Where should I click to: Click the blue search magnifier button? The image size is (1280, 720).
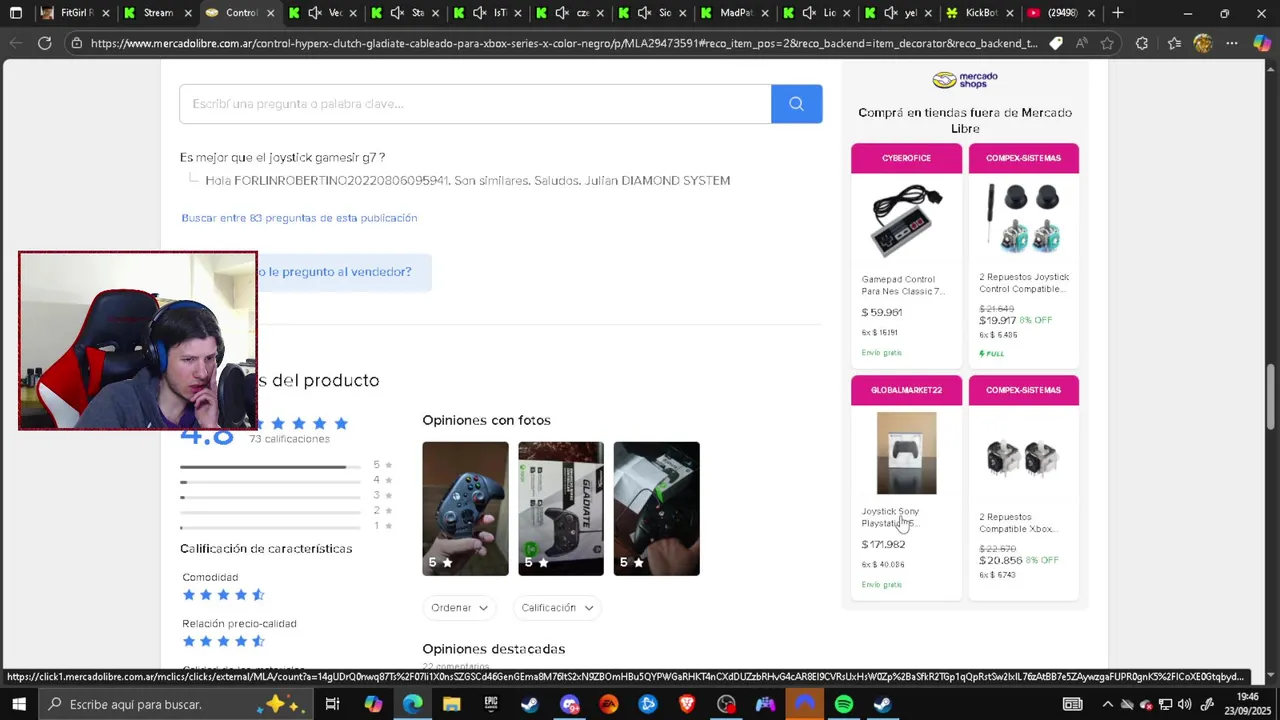click(797, 104)
